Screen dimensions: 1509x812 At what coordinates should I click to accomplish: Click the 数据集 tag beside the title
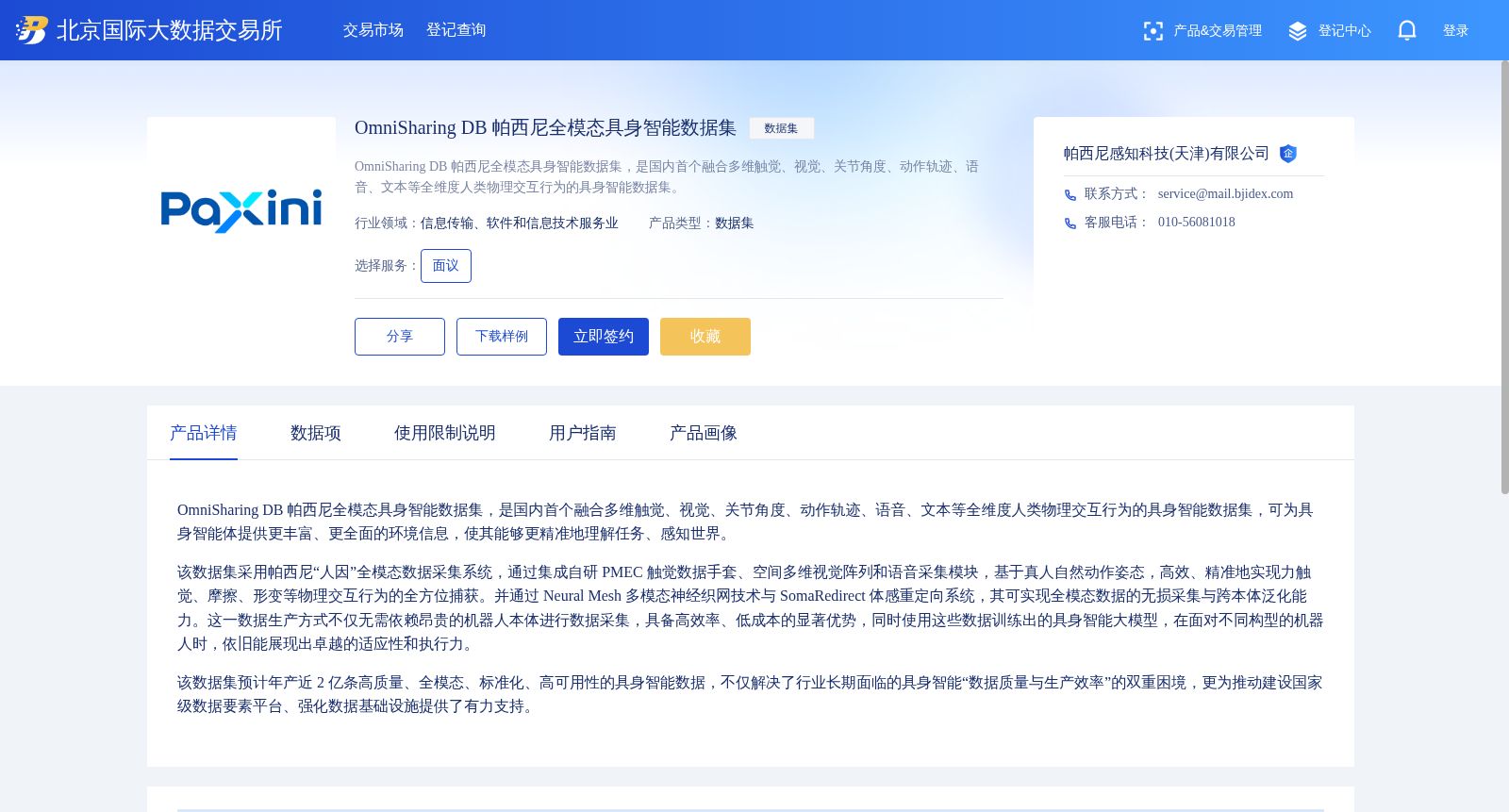[x=781, y=128]
